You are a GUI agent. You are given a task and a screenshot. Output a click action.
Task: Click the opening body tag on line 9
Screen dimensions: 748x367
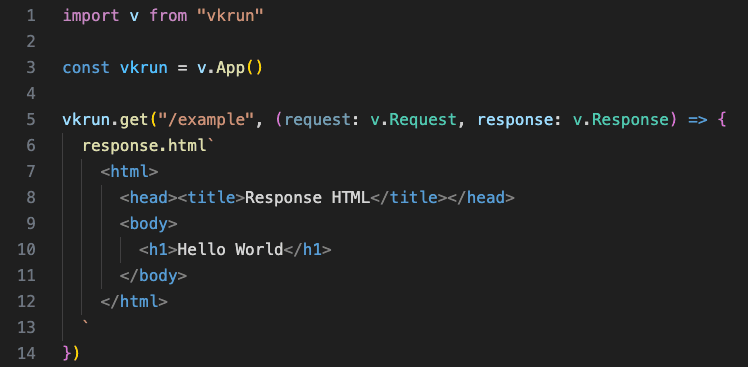(148, 223)
